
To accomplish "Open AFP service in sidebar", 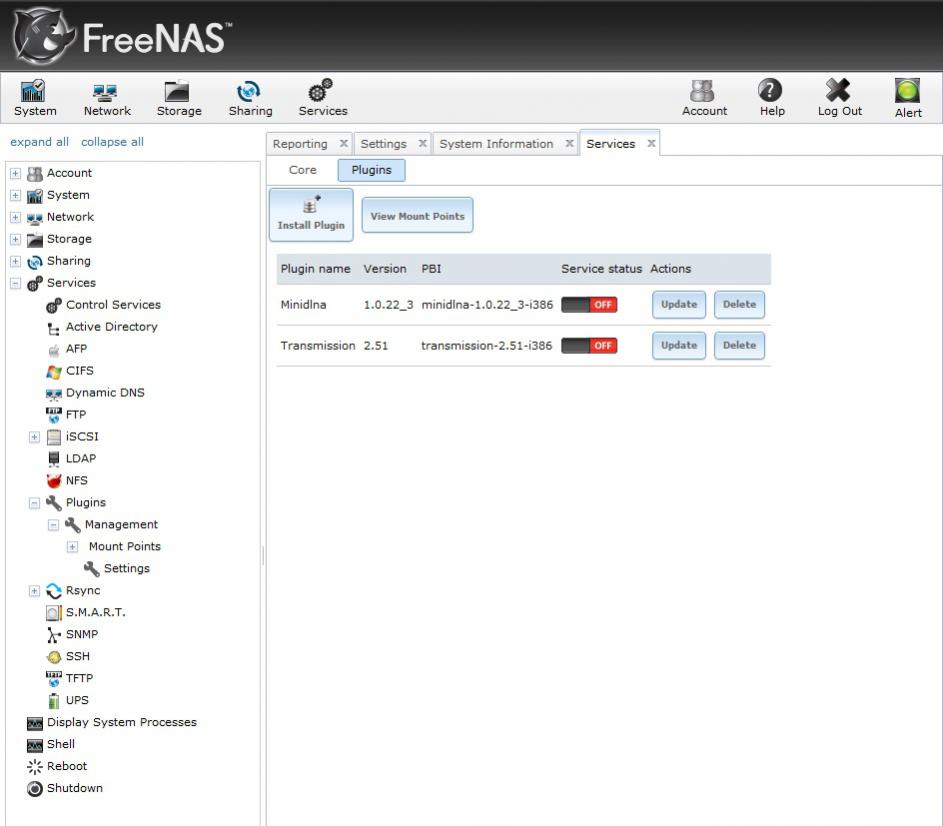I will 67,349.
